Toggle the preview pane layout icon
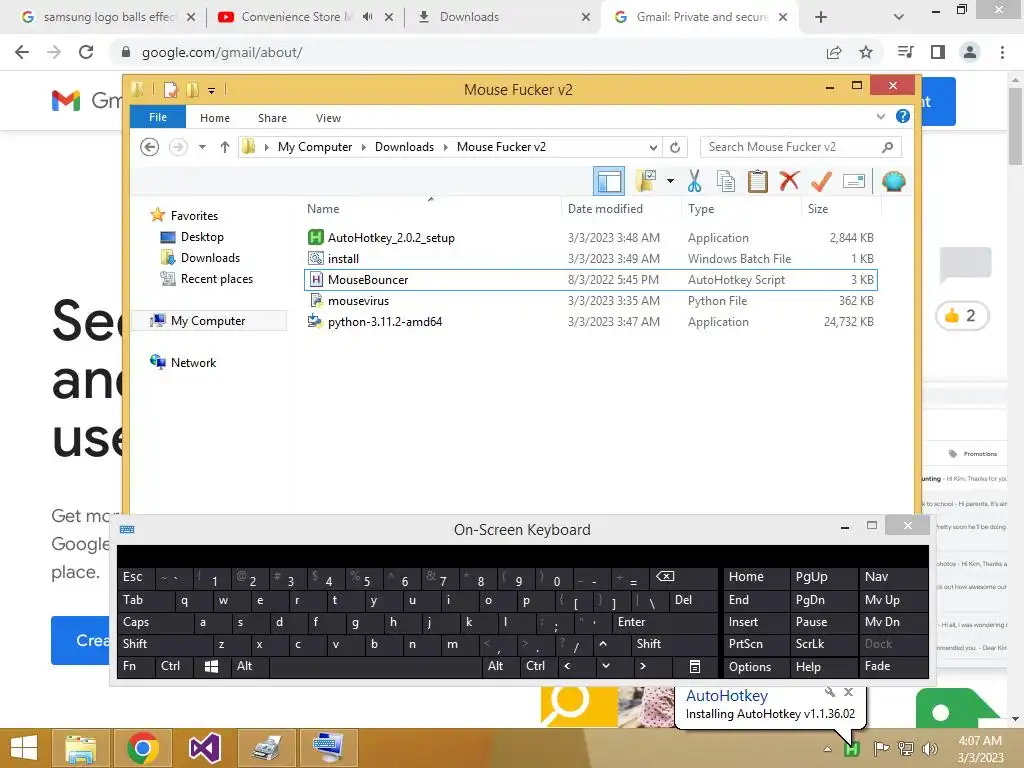This screenshot has height=768, width=1024. (609, 181)
